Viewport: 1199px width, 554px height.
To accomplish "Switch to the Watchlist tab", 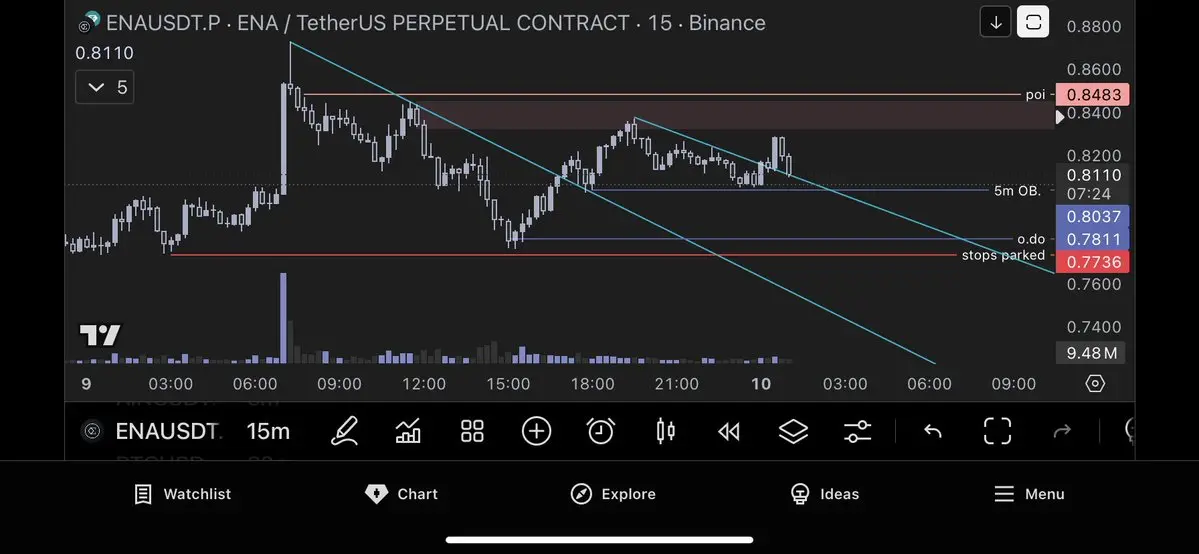I will coord(182,494).
